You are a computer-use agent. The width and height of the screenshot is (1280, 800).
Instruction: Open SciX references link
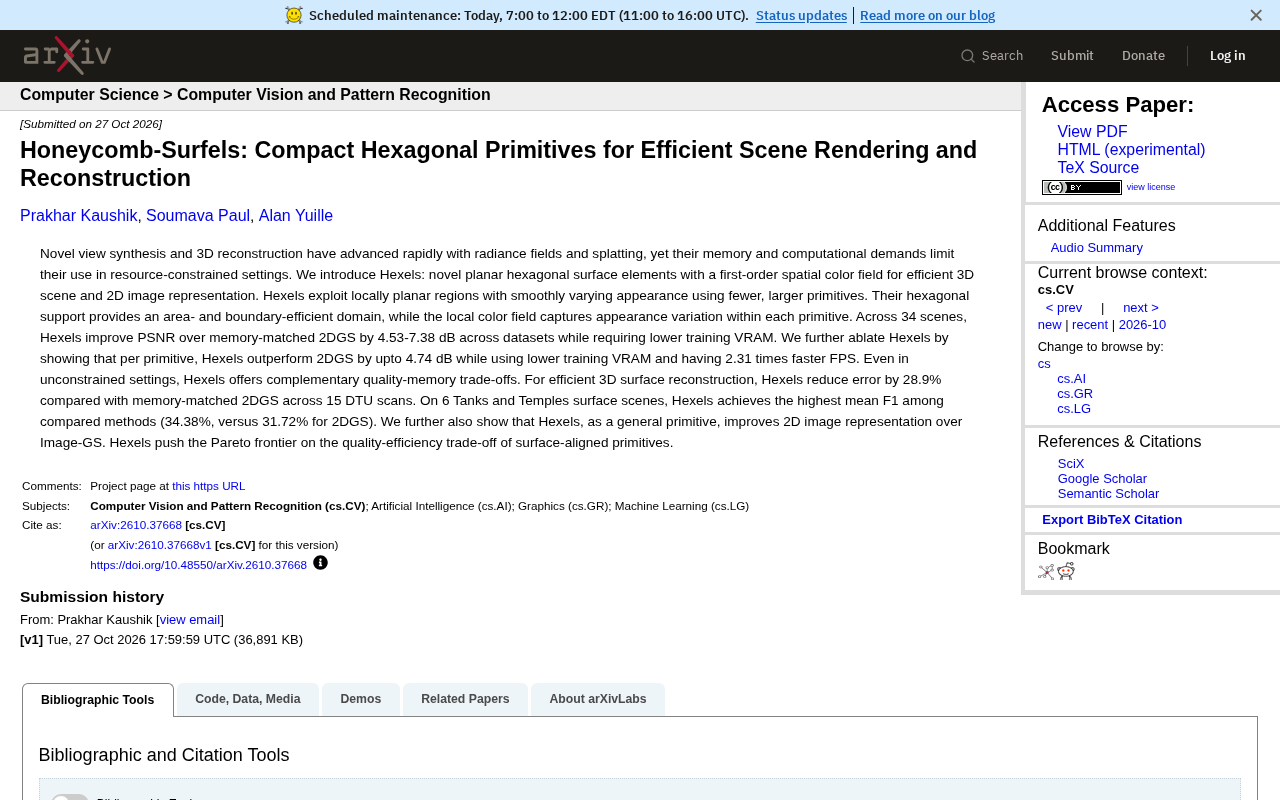coord(1071,464)
